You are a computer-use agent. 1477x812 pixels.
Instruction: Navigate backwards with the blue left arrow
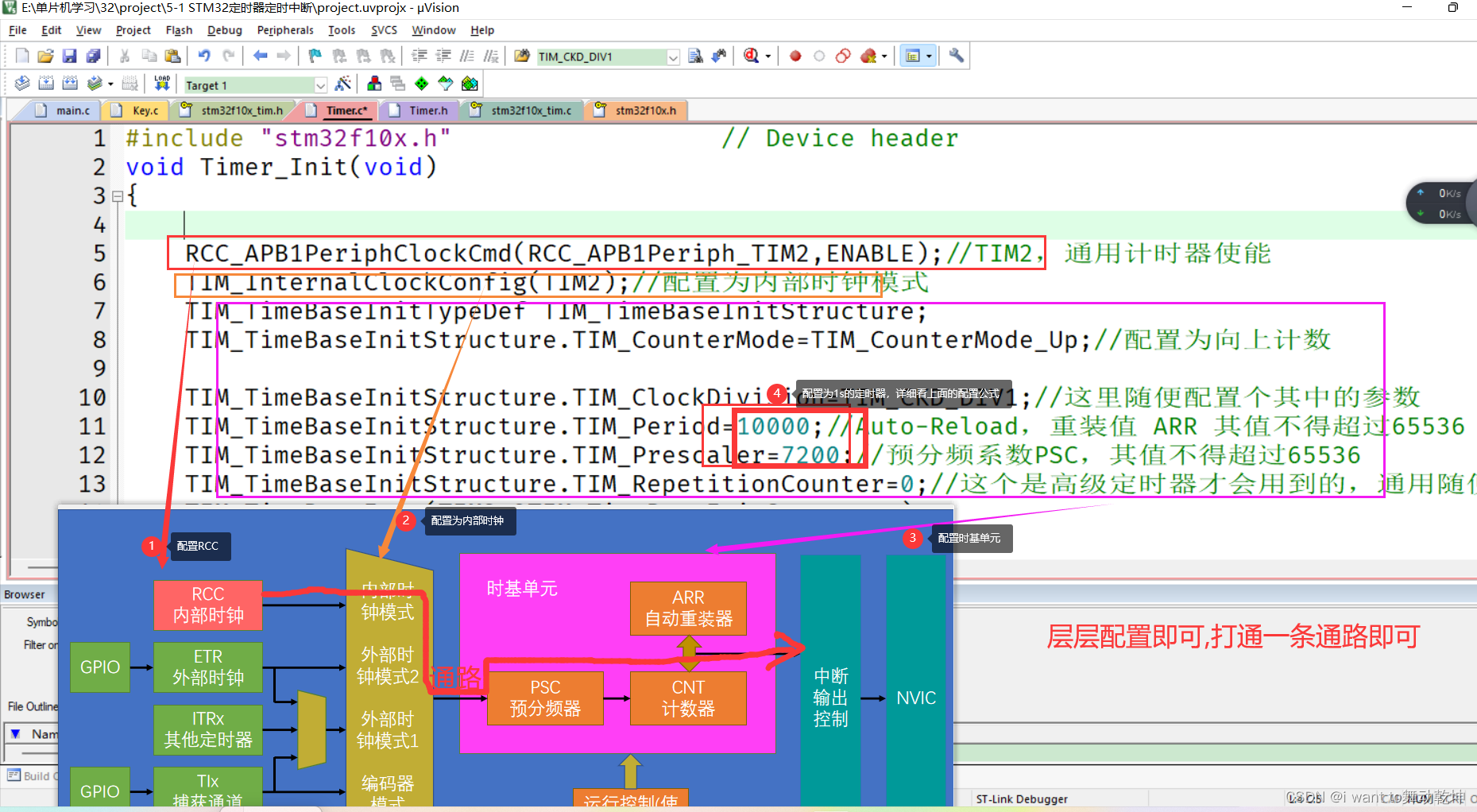(260, 56)
